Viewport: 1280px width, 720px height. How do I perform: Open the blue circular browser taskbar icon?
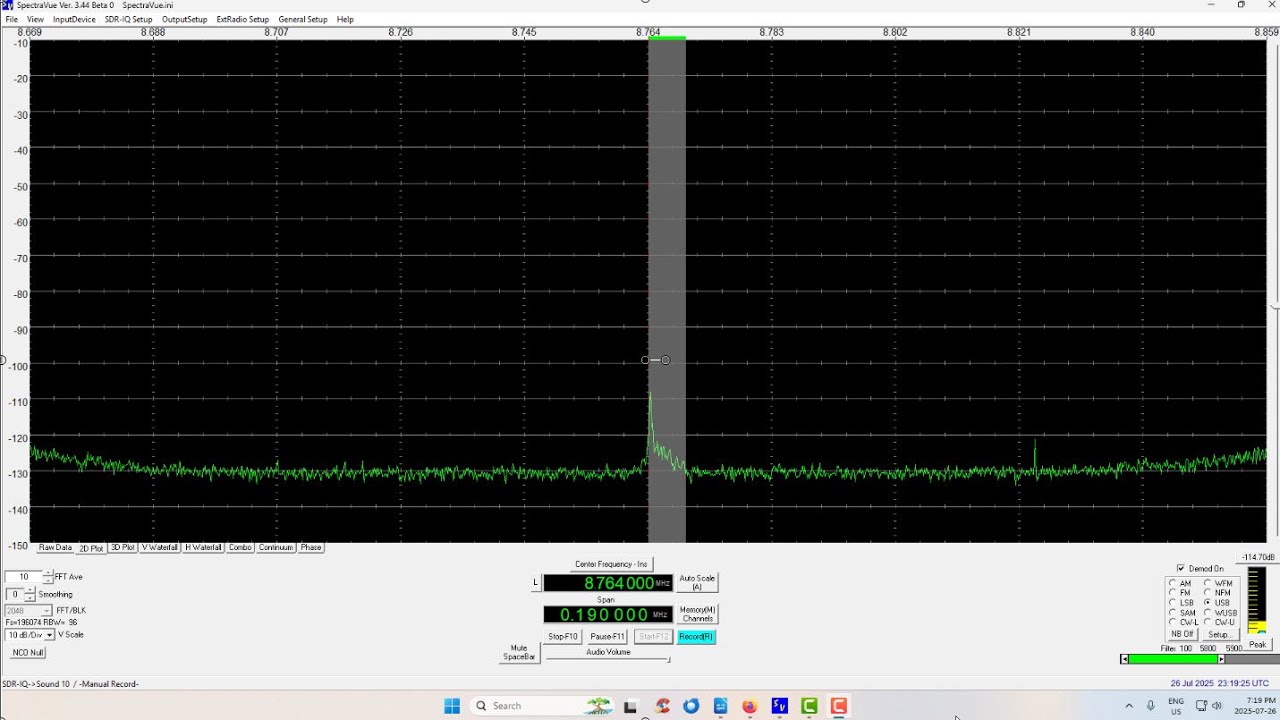[690, 706]
